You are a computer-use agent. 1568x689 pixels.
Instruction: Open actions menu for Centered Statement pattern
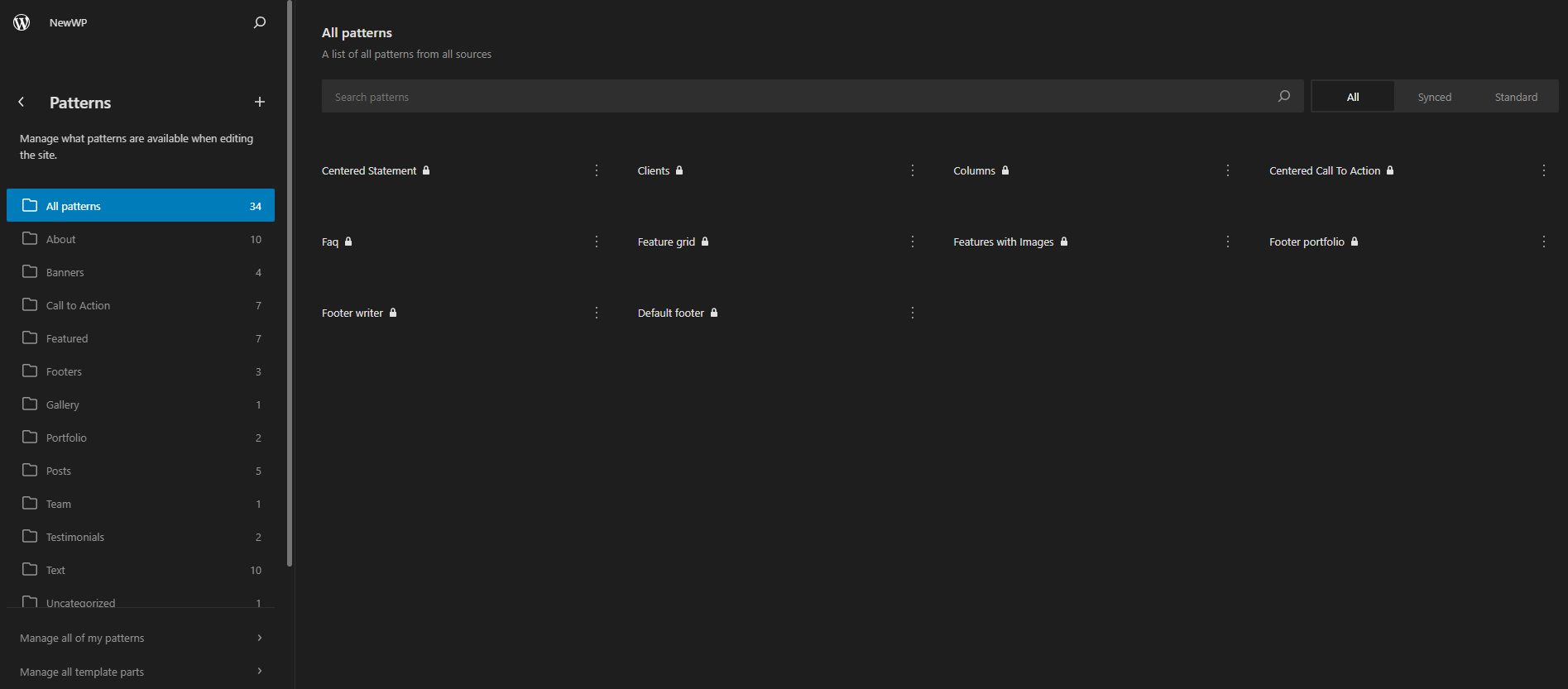(597, 170)
